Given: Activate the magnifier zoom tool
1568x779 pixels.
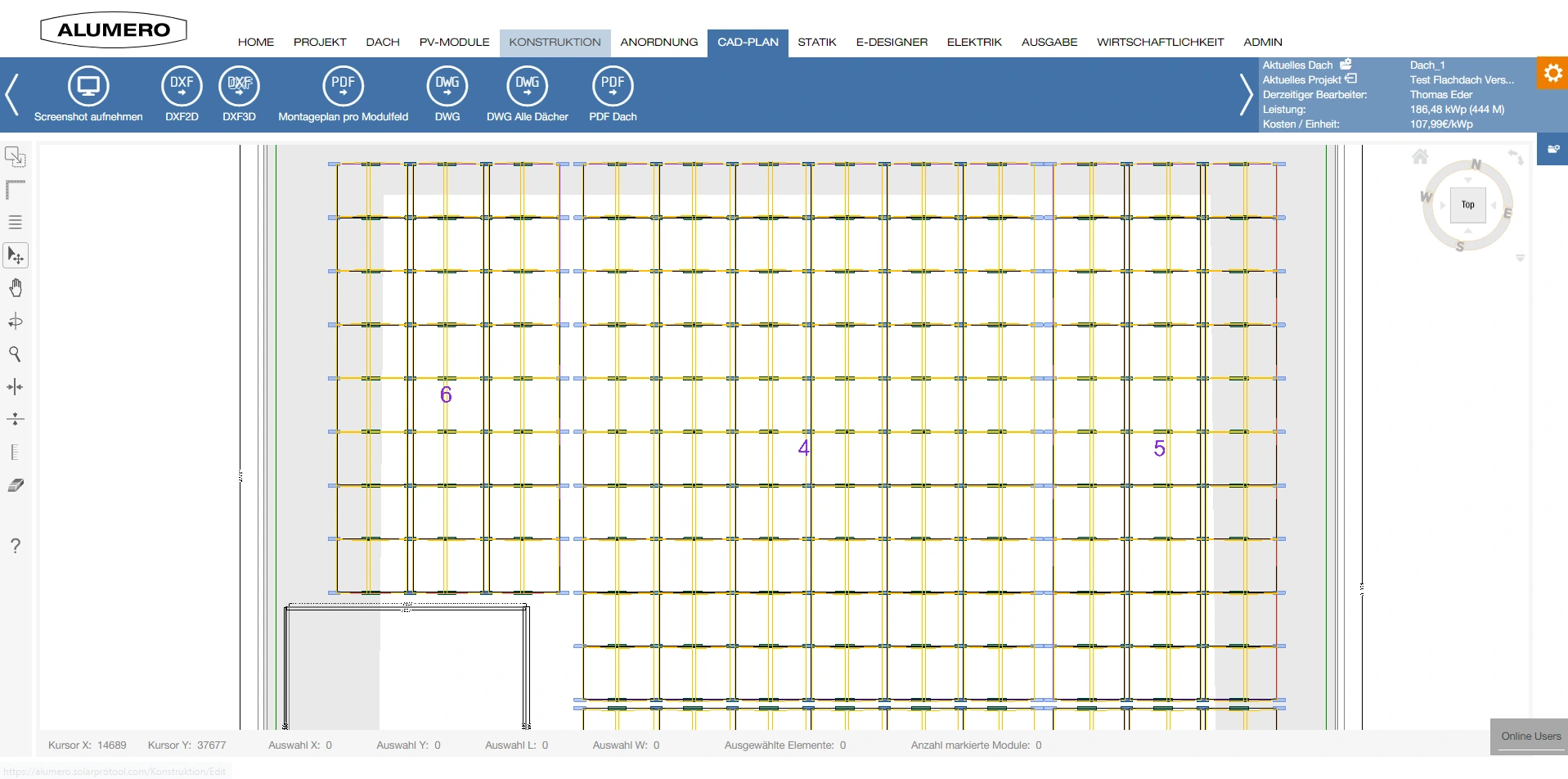Looking at the screenshot, I should (x=15, y=353).
